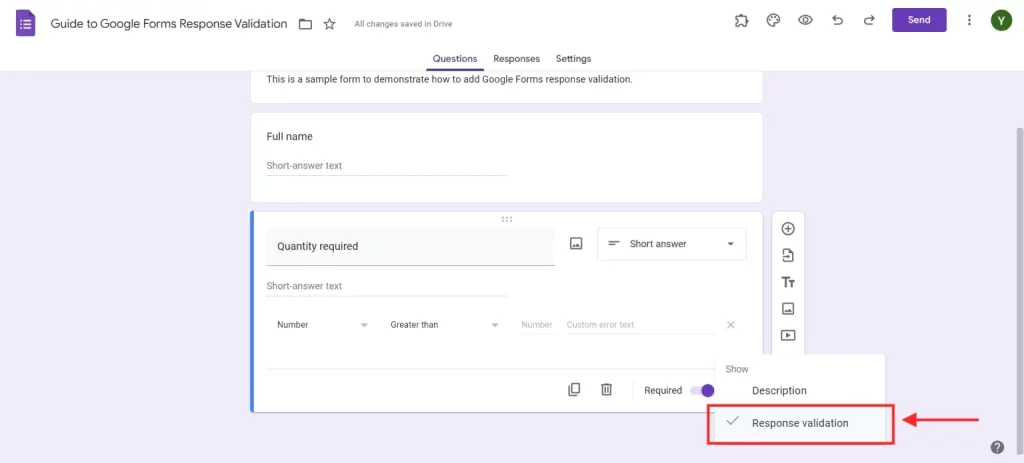
Task: Select the Full name question
Action: point(506,157)
